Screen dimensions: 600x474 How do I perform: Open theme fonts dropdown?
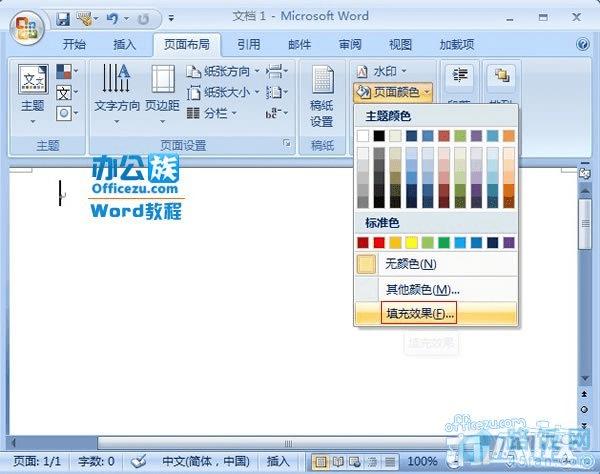(x=67, y=92)
